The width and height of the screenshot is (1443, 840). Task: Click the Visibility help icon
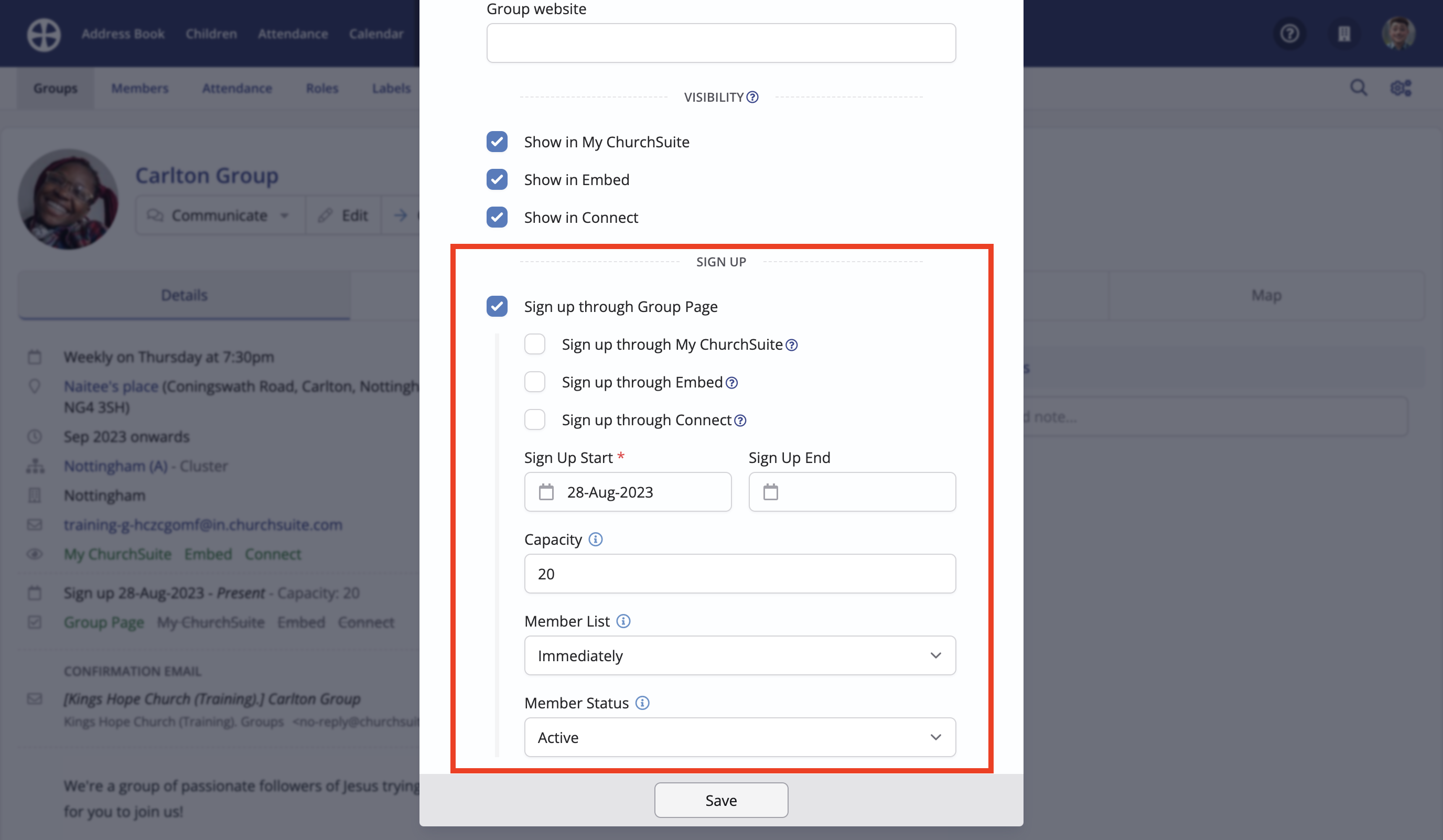pyautogui.click(x=752, y=98)
